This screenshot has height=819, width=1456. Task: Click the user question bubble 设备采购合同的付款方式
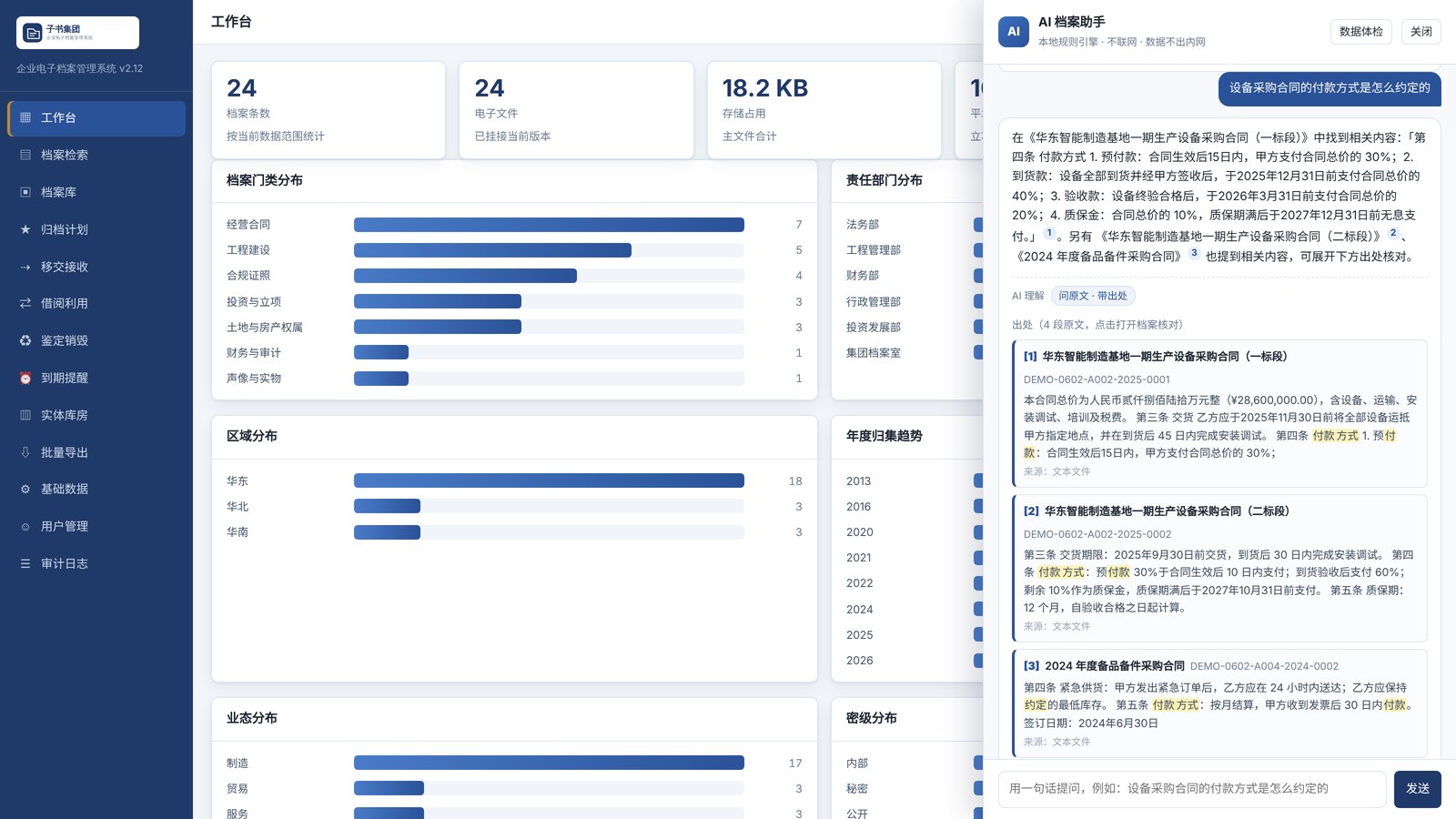click(x=1330, y=88)
